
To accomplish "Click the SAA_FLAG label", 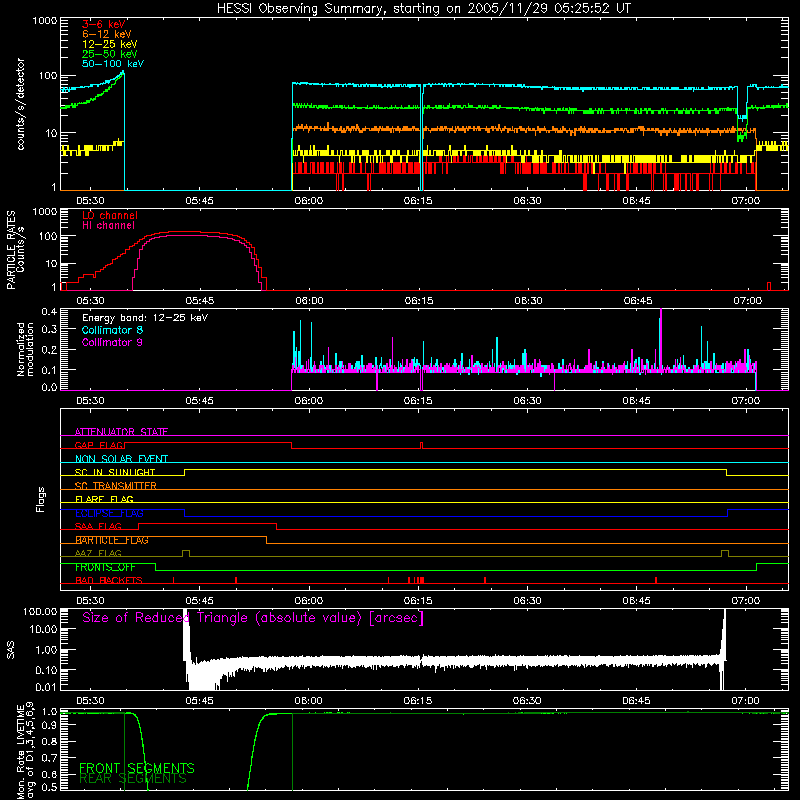I will pos(98,527).
